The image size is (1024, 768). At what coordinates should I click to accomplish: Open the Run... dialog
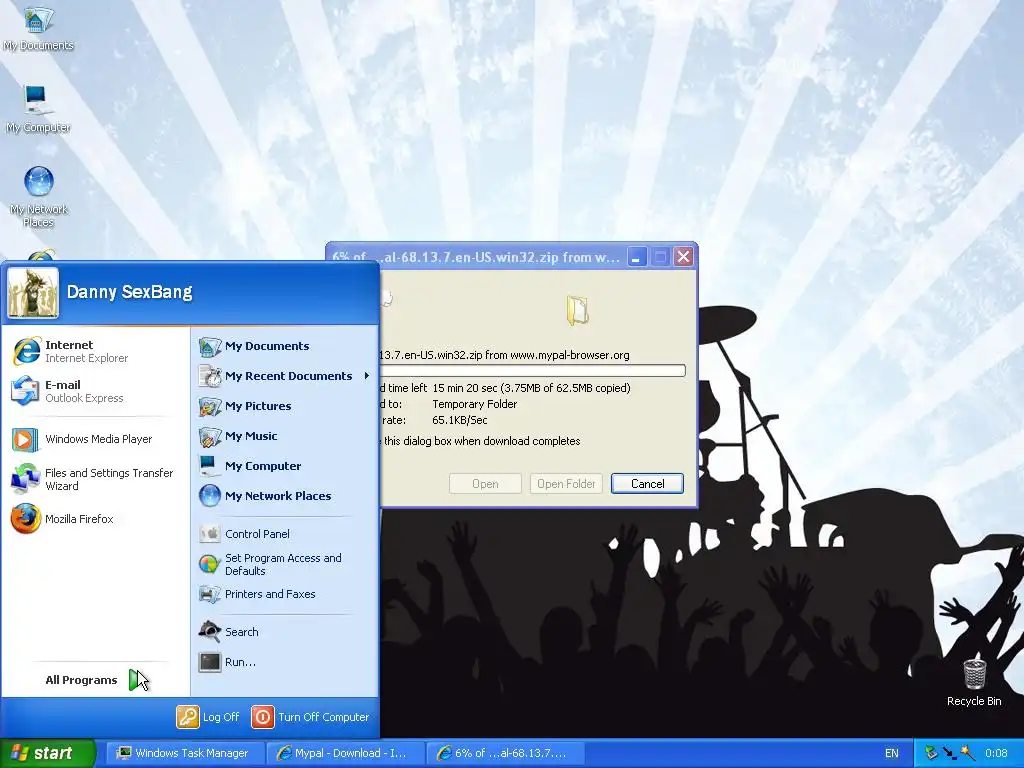pos(285,662)
